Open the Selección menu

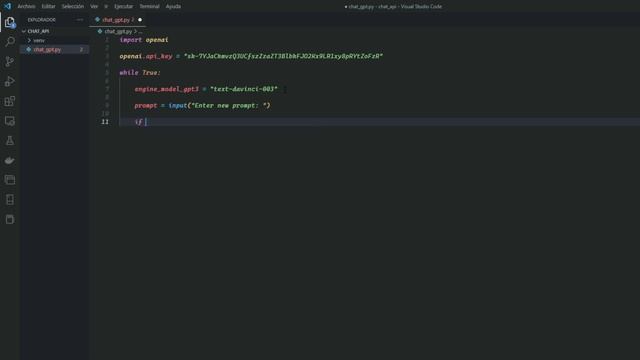73,7
